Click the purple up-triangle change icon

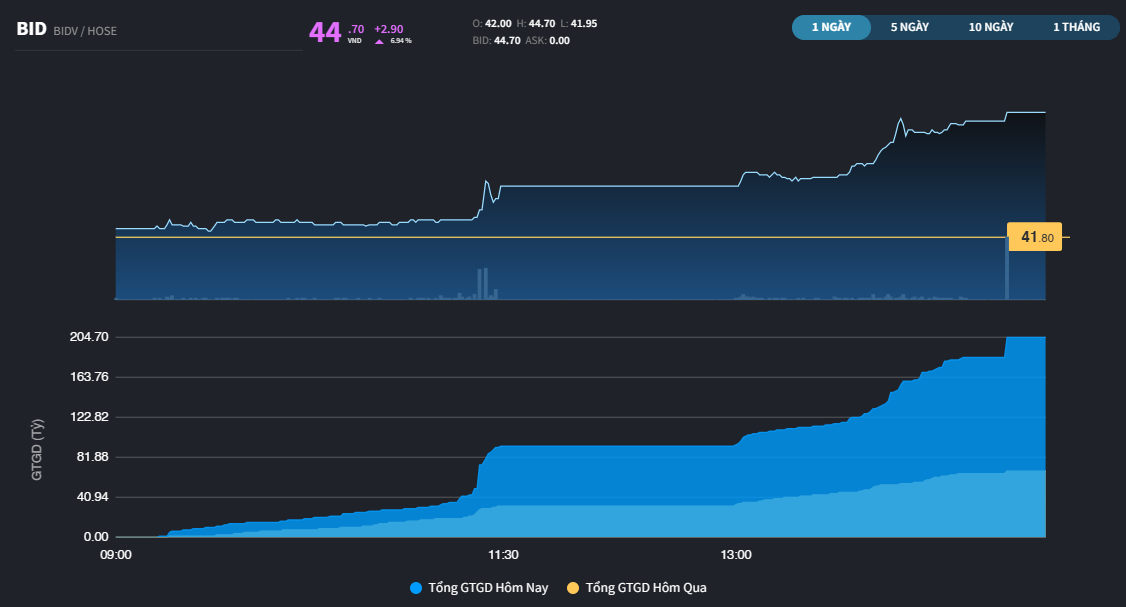[x=379, y=42]
